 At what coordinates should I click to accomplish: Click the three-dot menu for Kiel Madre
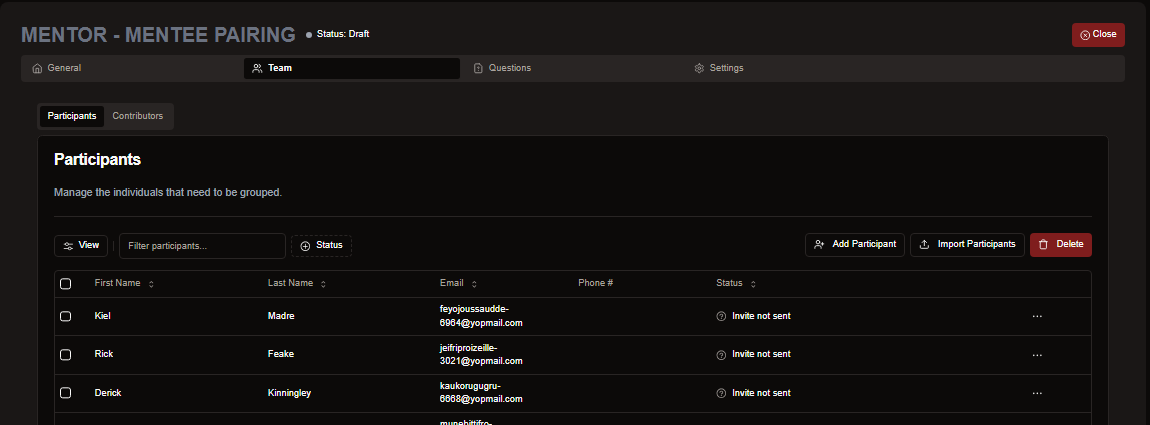[x=1037, y=316]
